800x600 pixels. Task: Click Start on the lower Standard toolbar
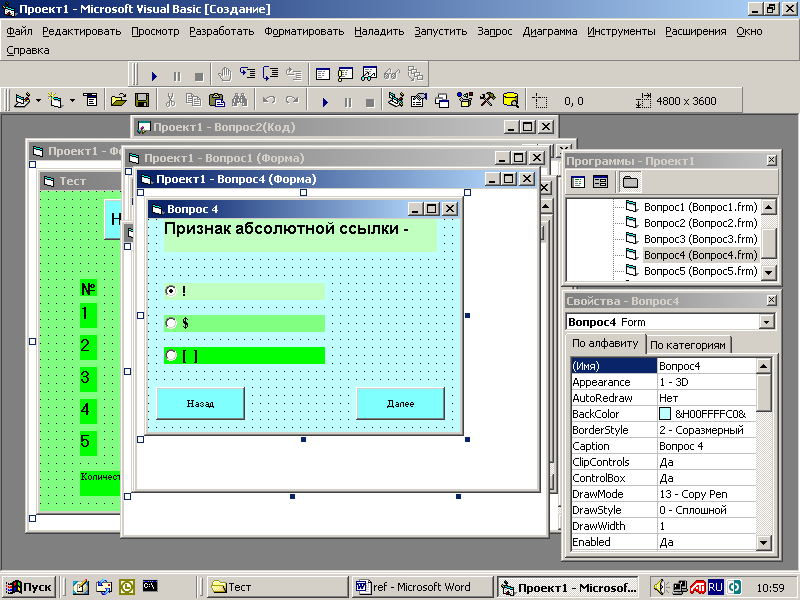(x=325, y=102)
